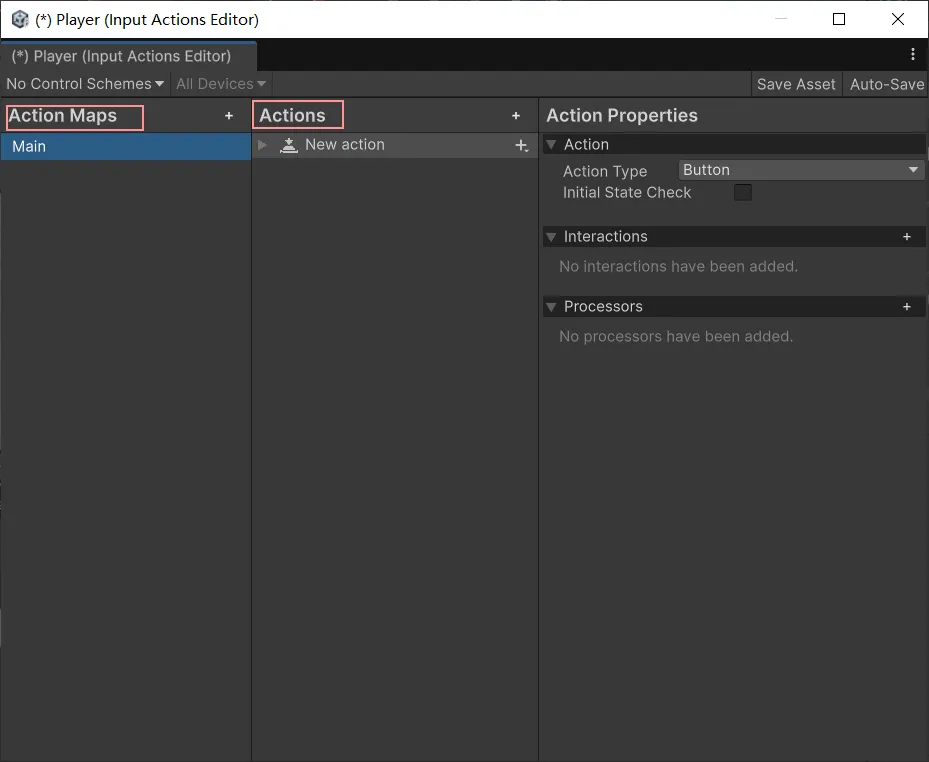
Task: Expand the New action tree arrow
Action: pyautogui.click(x=263, y=145)
